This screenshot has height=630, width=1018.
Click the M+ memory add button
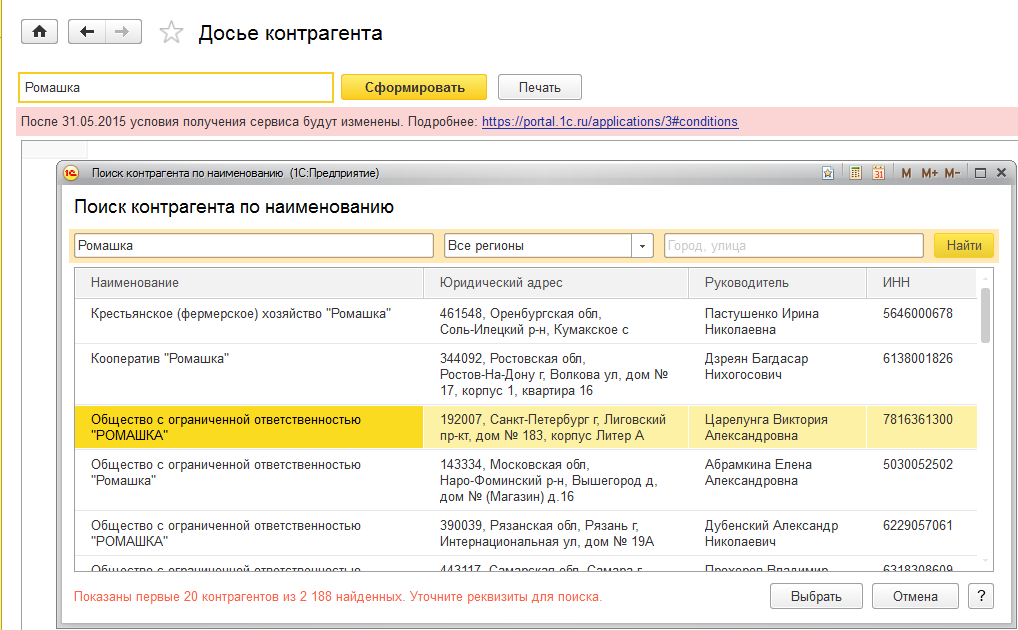coord(929,173)
